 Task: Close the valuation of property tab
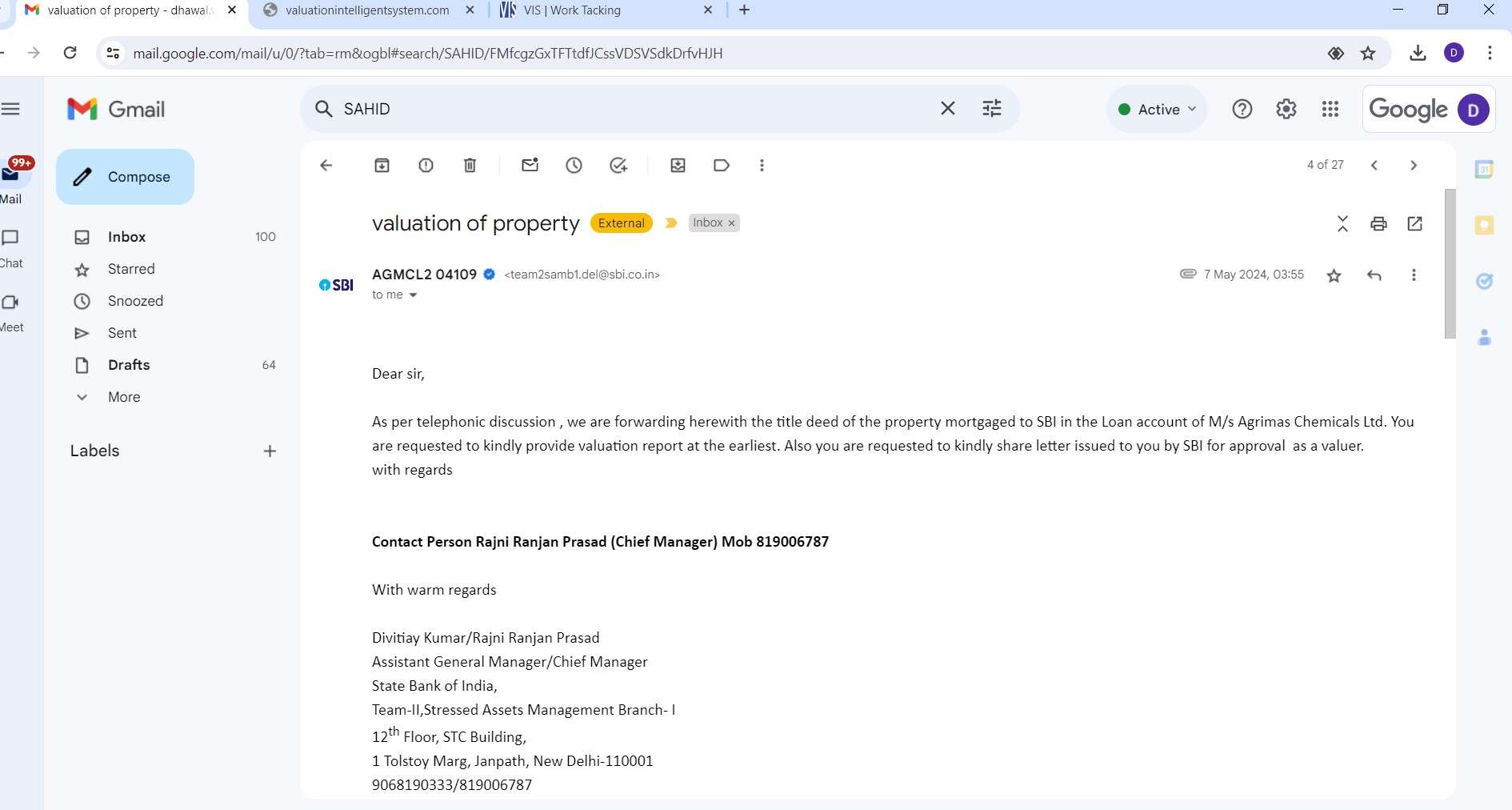point(232,10)
